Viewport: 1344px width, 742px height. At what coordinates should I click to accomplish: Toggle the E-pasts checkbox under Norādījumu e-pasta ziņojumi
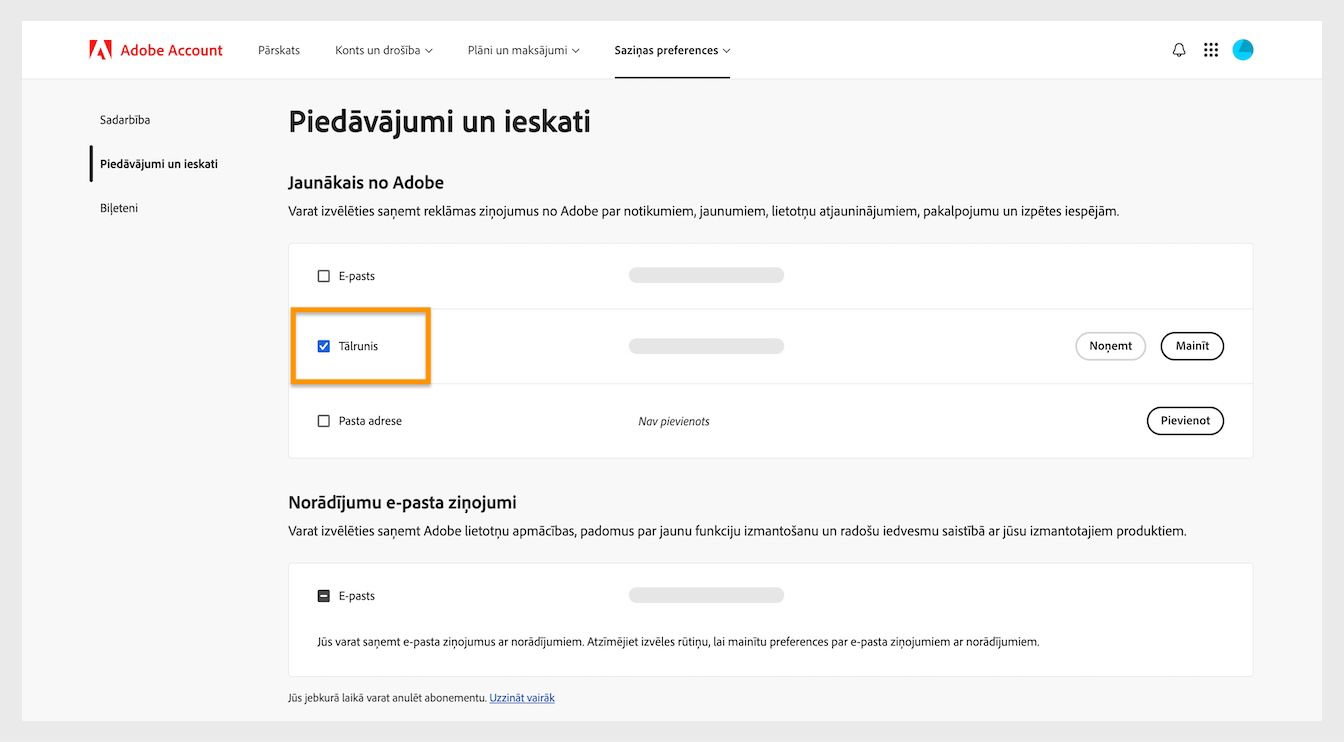click(323, 596)
